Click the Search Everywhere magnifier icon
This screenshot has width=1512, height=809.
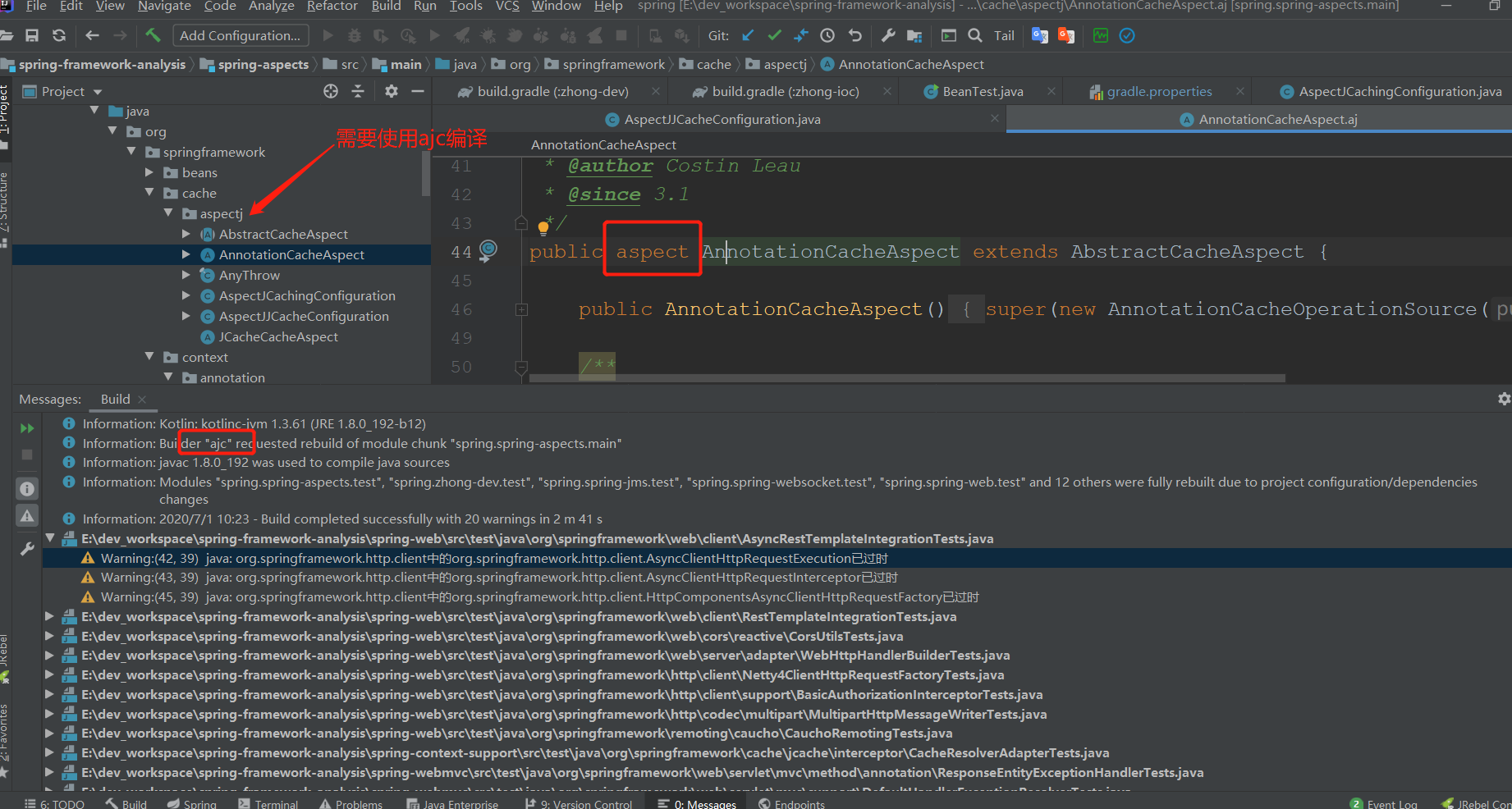coord(975,35)
